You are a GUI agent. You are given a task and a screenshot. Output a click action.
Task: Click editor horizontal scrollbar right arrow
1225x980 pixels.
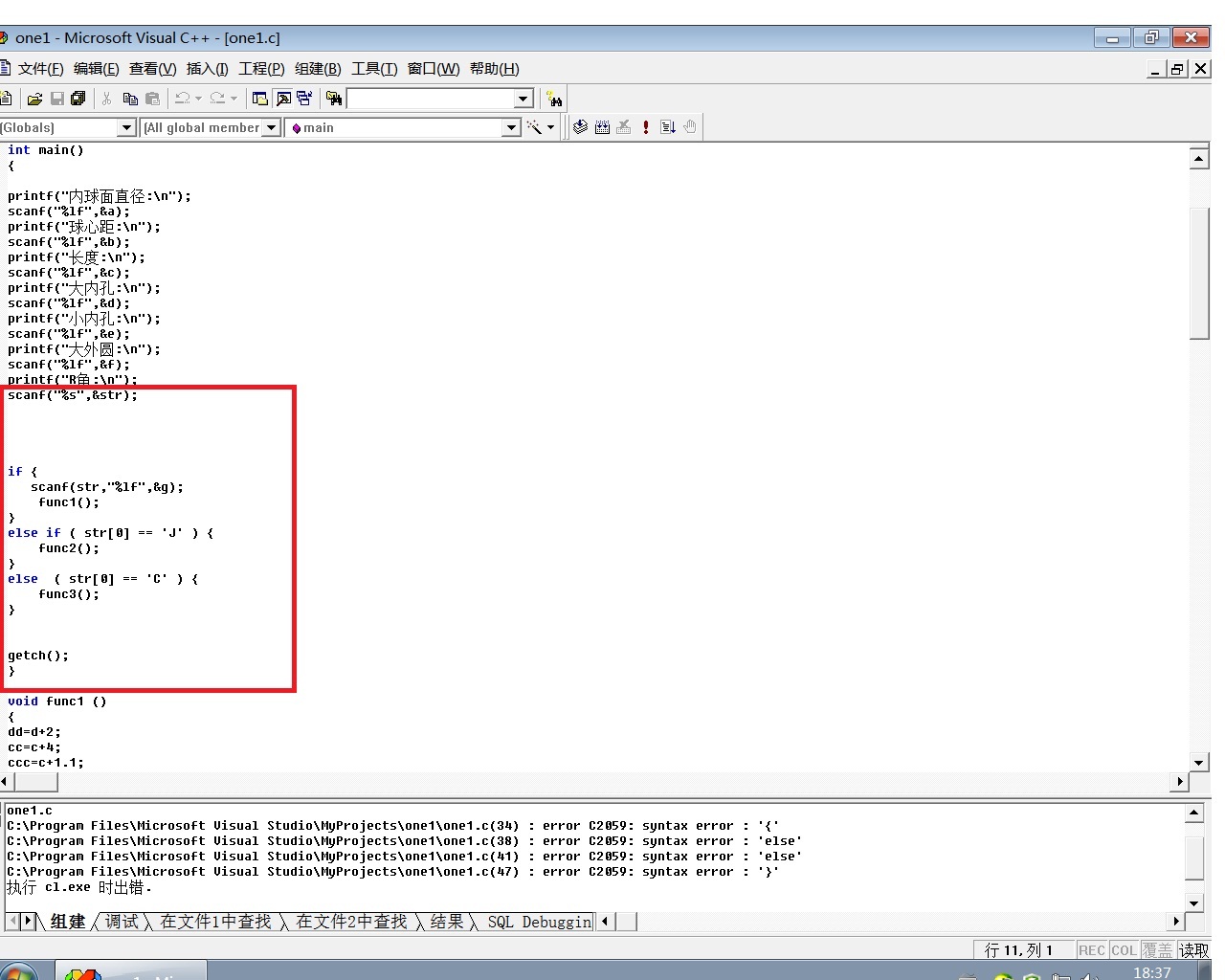[x=1179, y=782]
